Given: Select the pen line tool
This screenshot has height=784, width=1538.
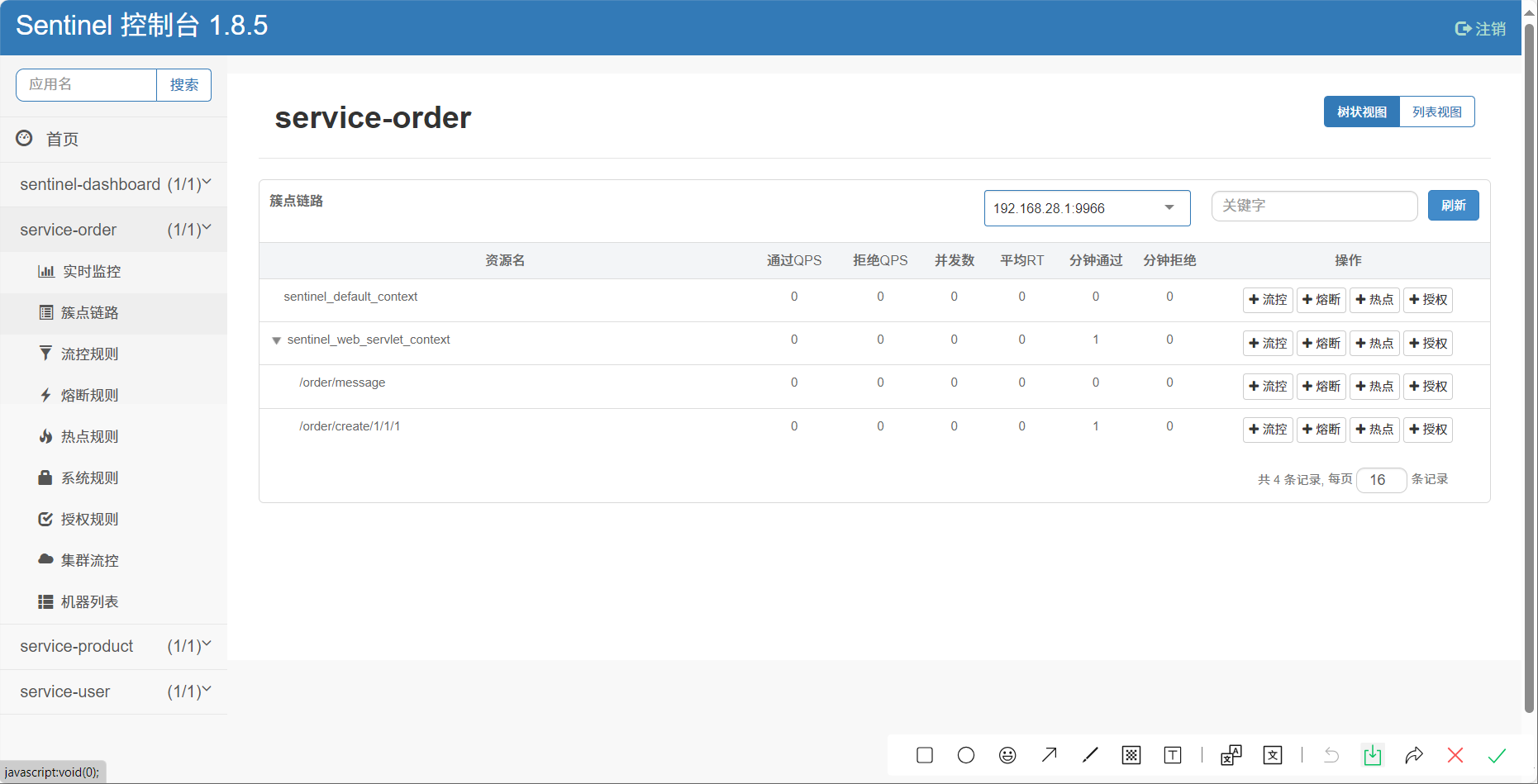Looking at the screenshot, I should (x=1090, y=755).
